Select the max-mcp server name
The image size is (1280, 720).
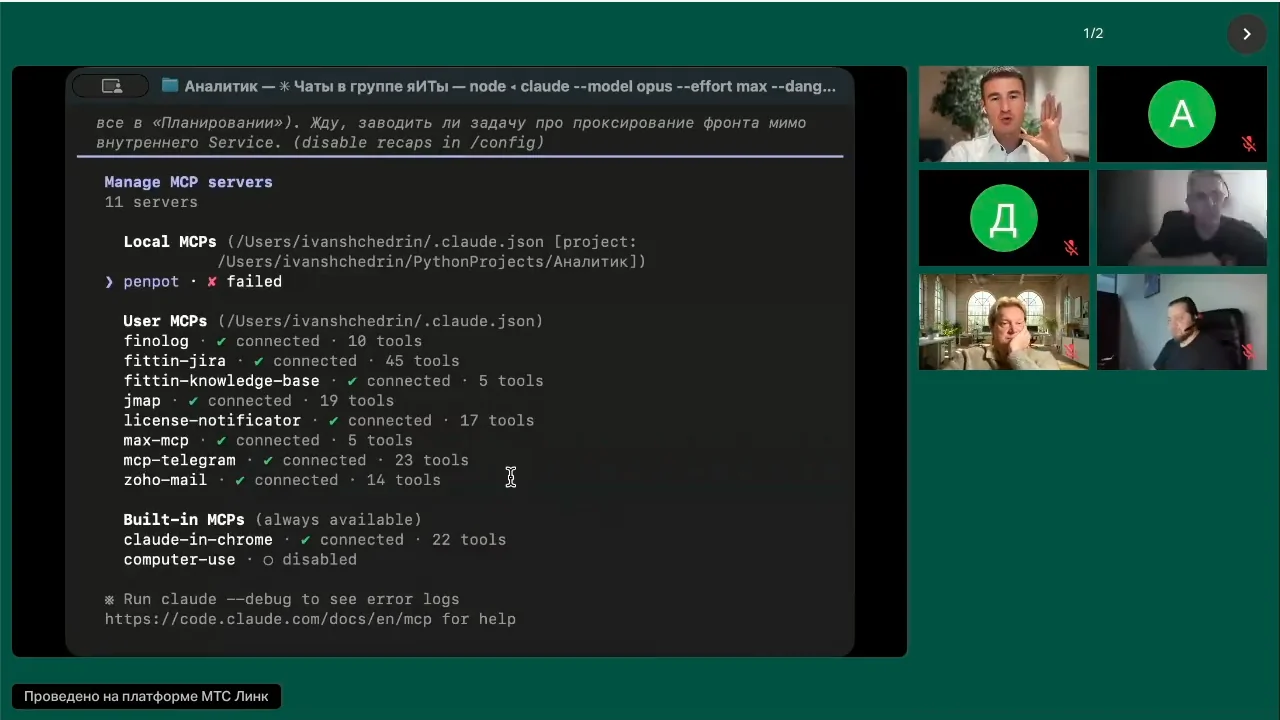(156, 441)
